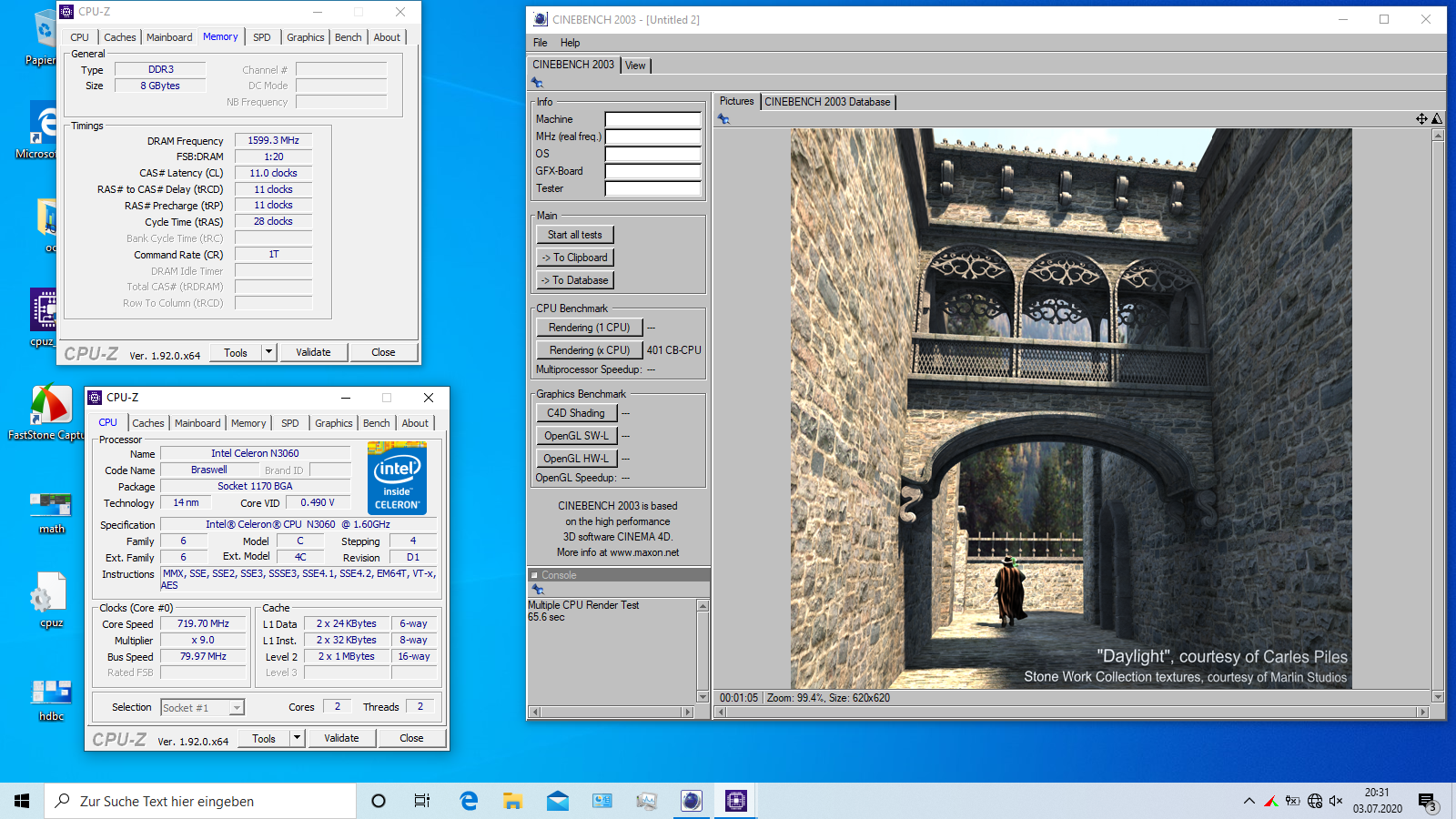Switch to the Mainboard tab in the upper CPU-Z window

coord(169,37)
